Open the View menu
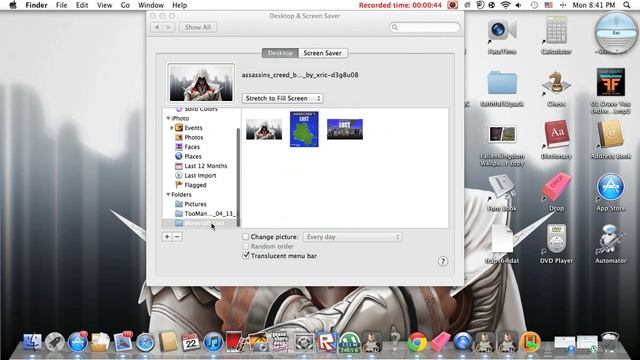Screen dimensions: 640x360 (104, 5)
